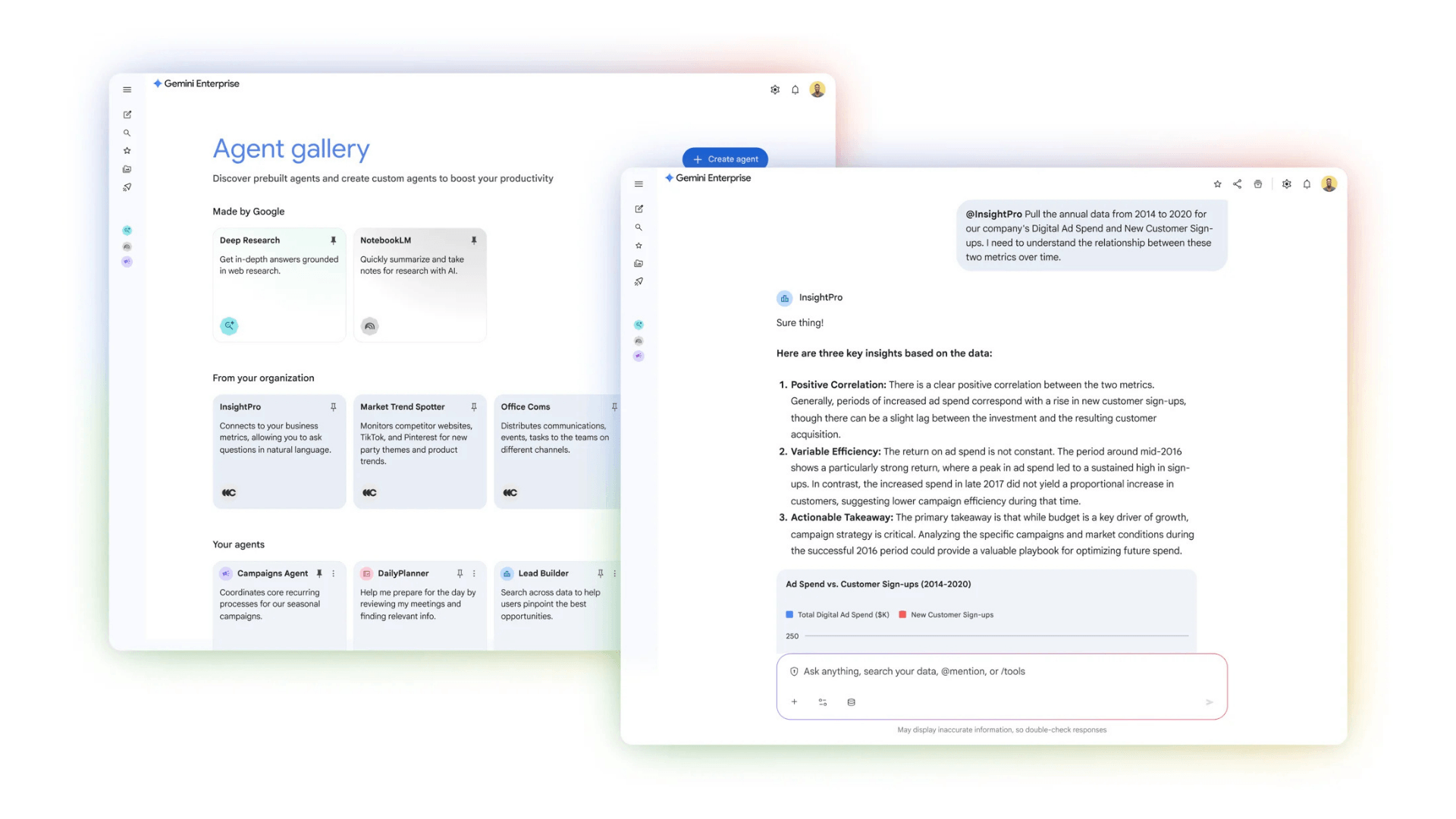This screenshot has height=819, width=1456.
Task: Pin the DailyPlanner agent card
Action: tap(460, 574)
